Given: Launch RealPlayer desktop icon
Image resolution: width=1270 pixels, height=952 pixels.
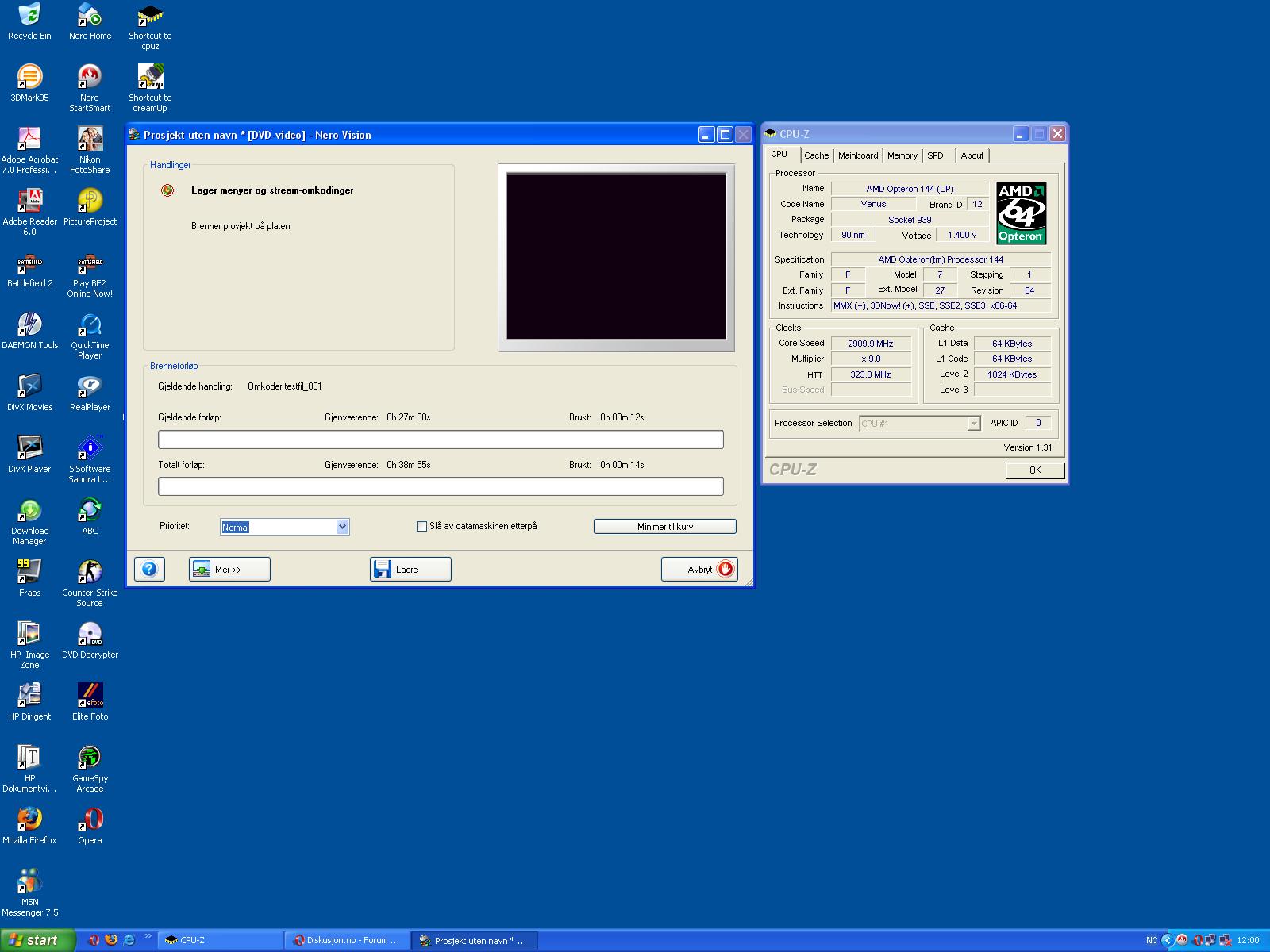Looking at the screenshot, I should pos(90,393).
